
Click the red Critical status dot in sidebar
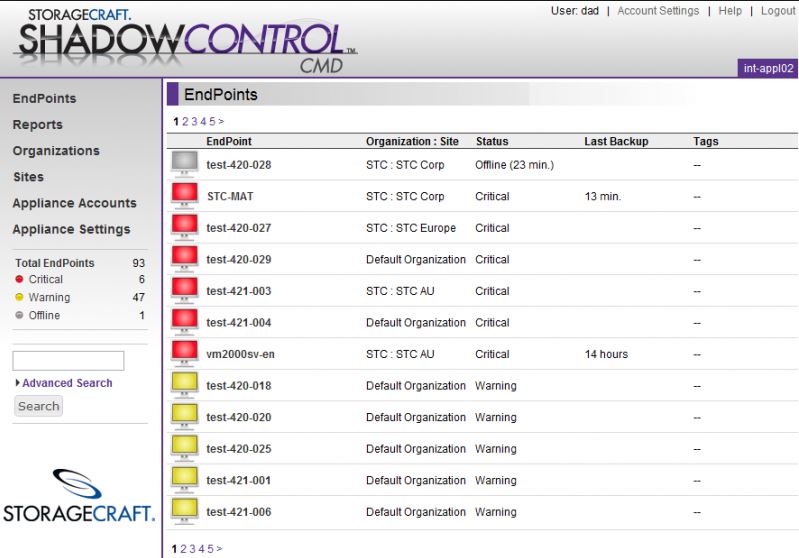pyautogui.click(x=19, y=279)
